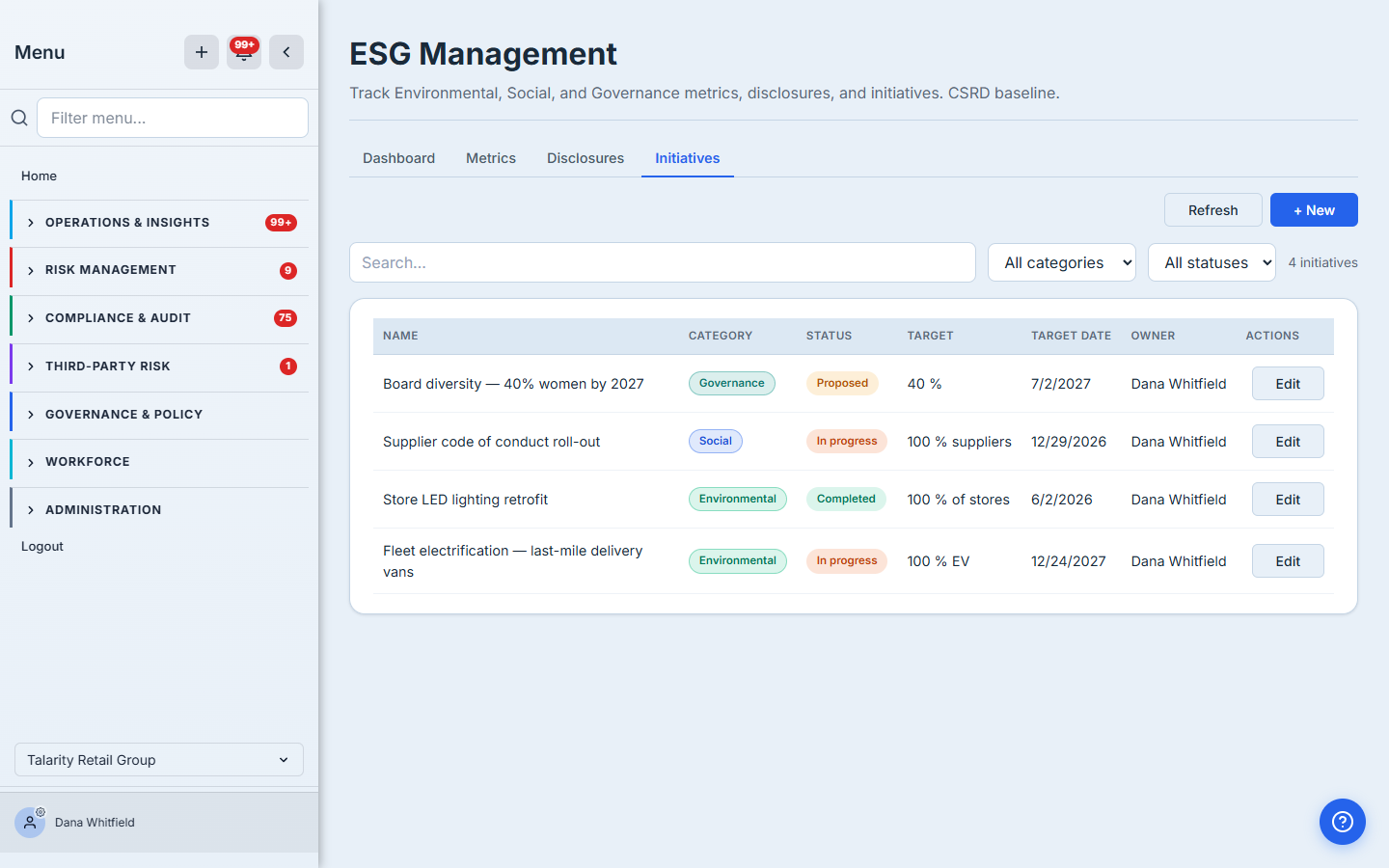The width and height of the screenshot is (1389, 868).
Task: Click the plus icon beside Menu
Action: [202, 52]
